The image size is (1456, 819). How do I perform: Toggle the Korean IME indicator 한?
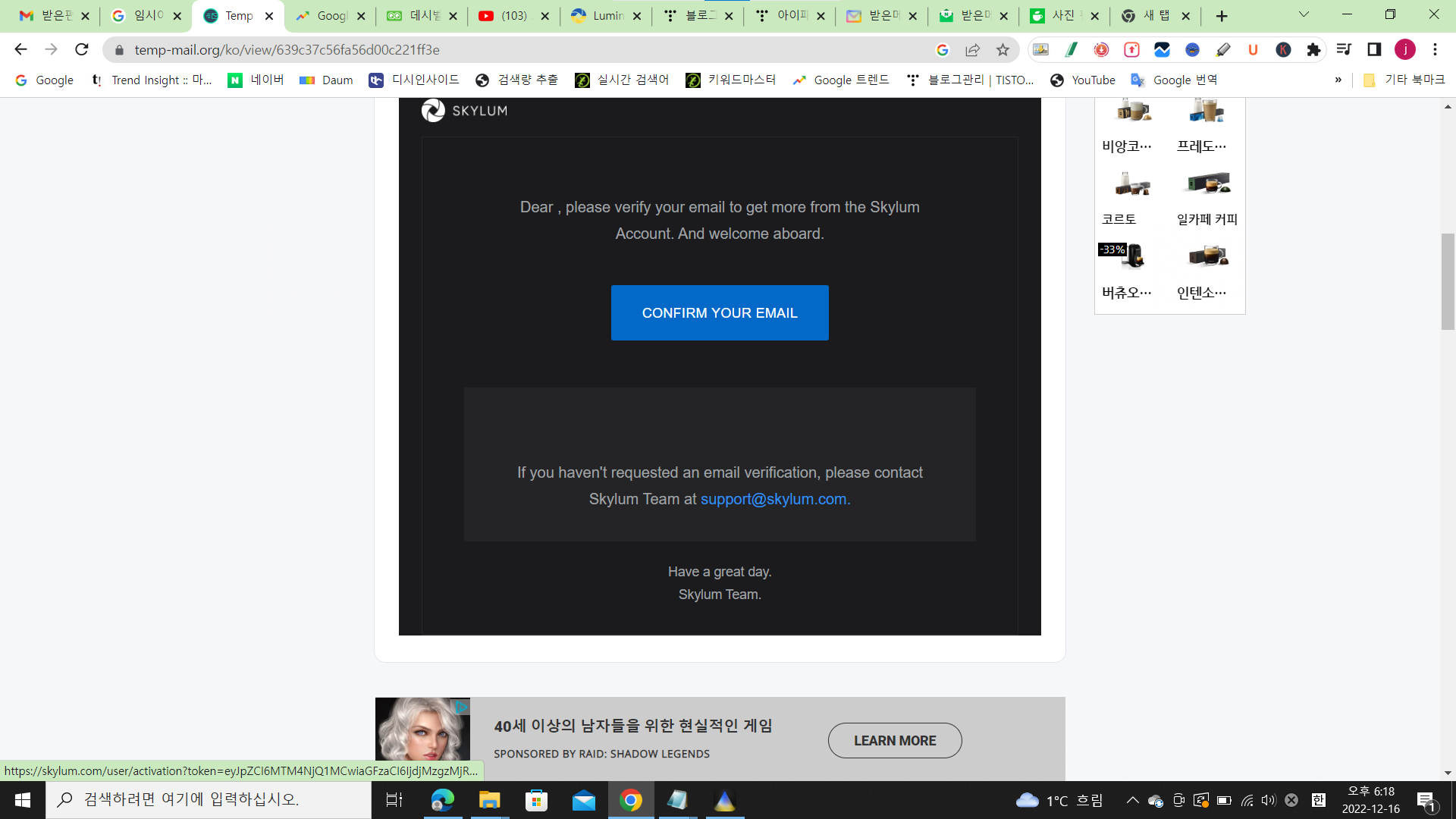(1319, 800)
